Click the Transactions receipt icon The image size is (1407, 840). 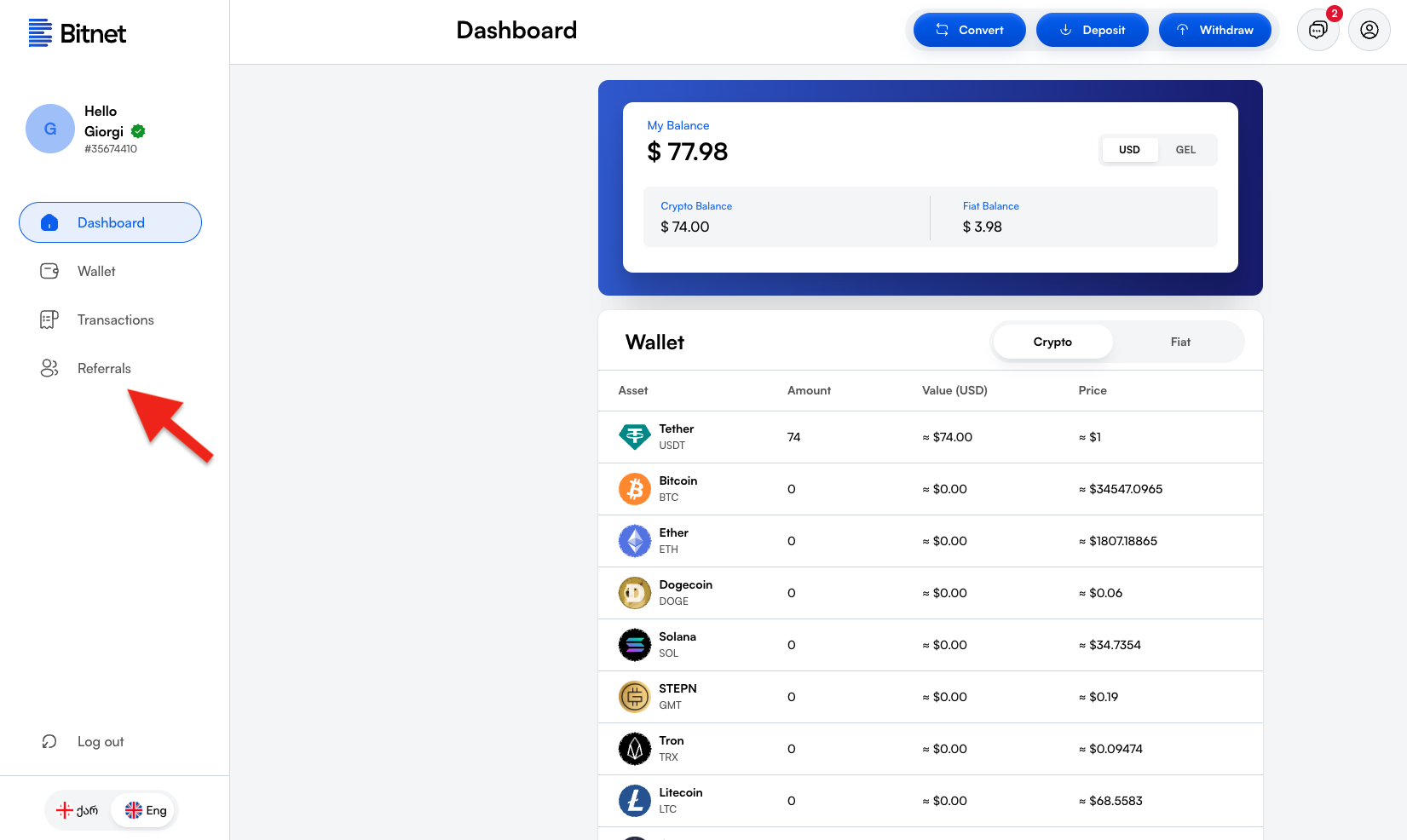(49, 319)
